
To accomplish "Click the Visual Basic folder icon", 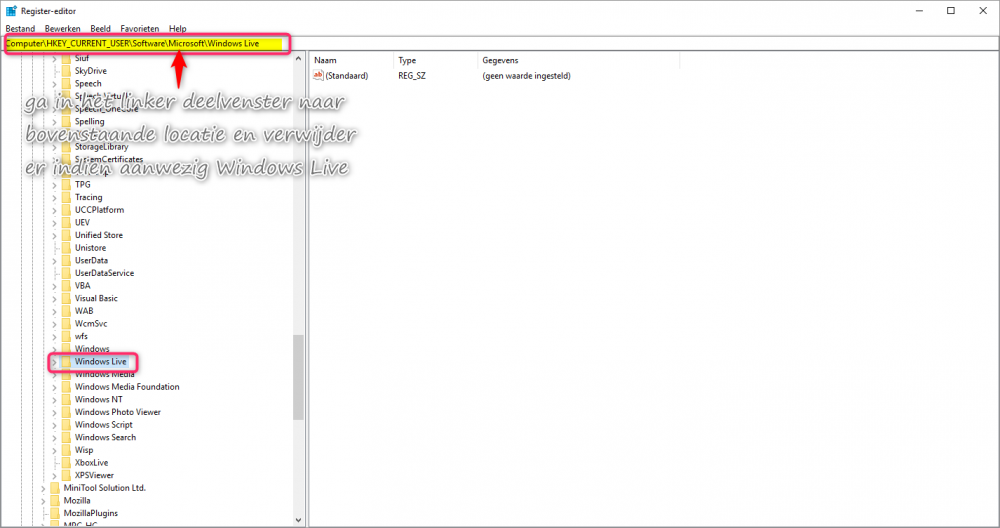I will coord(66,298).
